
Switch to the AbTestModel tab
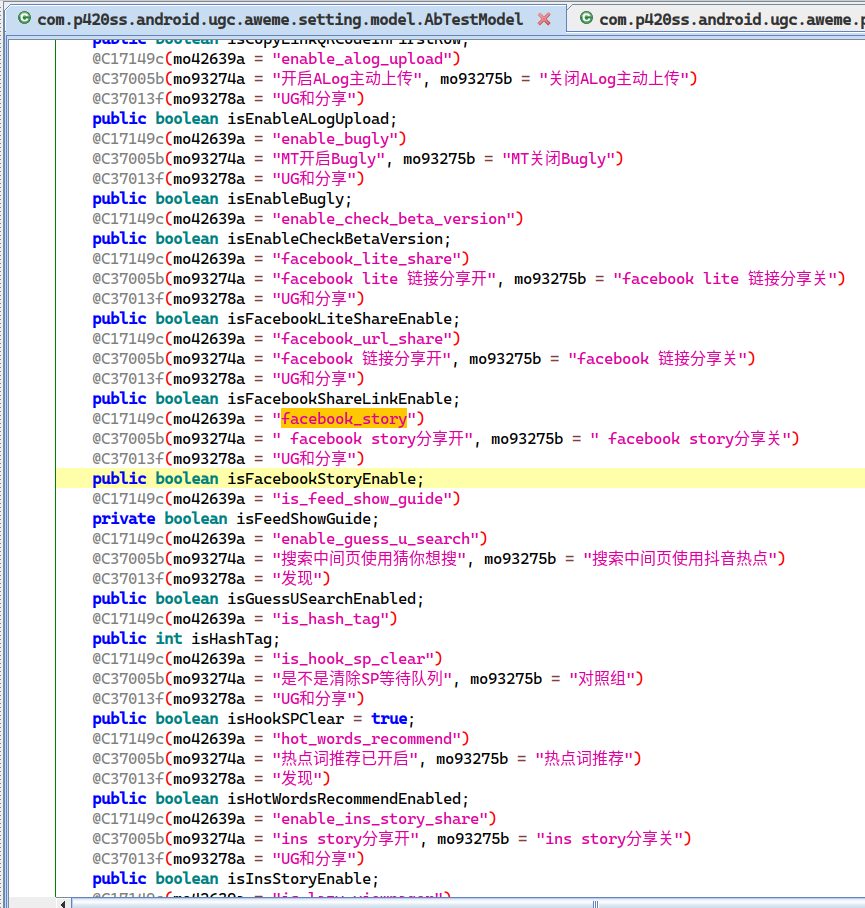[x=280, y=19]
